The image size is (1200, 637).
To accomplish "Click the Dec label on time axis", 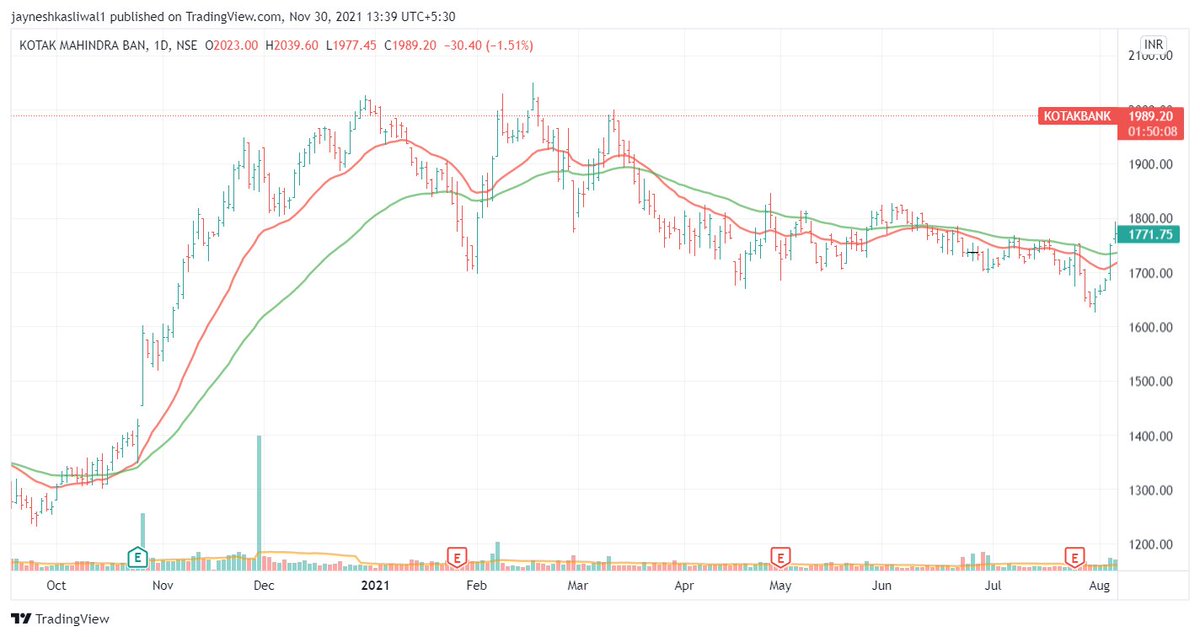I will pyautogui.click(x=265, y=584).
